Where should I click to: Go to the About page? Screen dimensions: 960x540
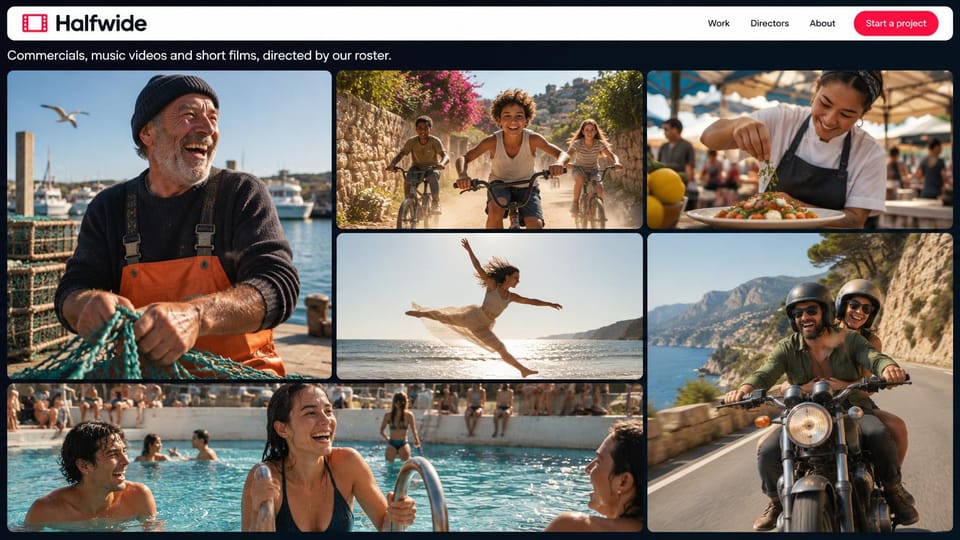[822, 23]
